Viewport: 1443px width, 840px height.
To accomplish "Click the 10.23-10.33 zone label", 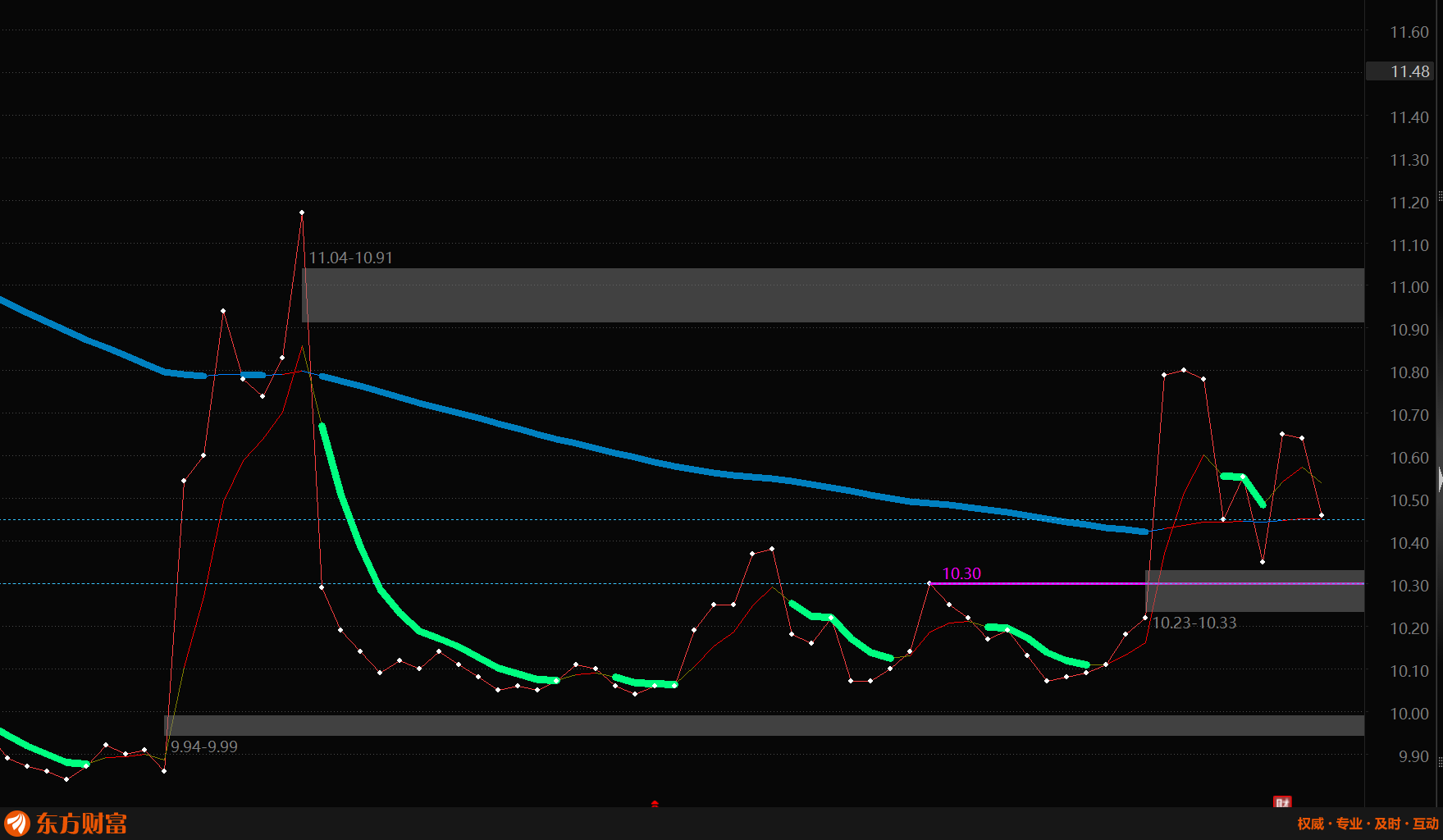I will point(1194,623).
